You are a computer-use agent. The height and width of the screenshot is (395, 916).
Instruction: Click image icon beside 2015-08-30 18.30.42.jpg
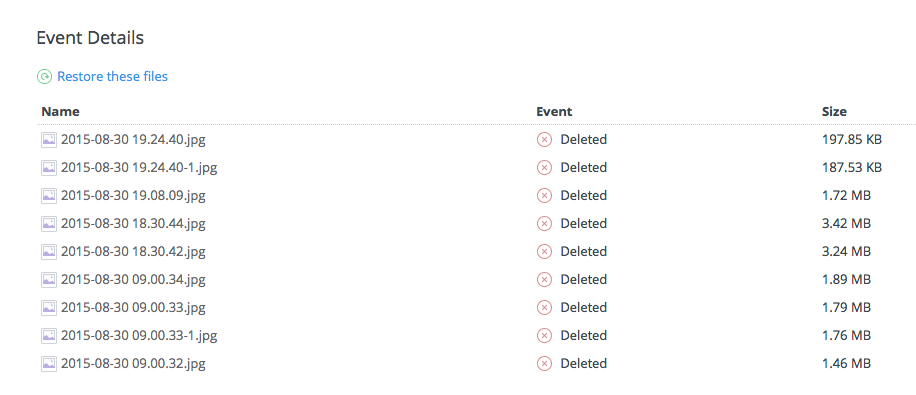coord(49,252)
